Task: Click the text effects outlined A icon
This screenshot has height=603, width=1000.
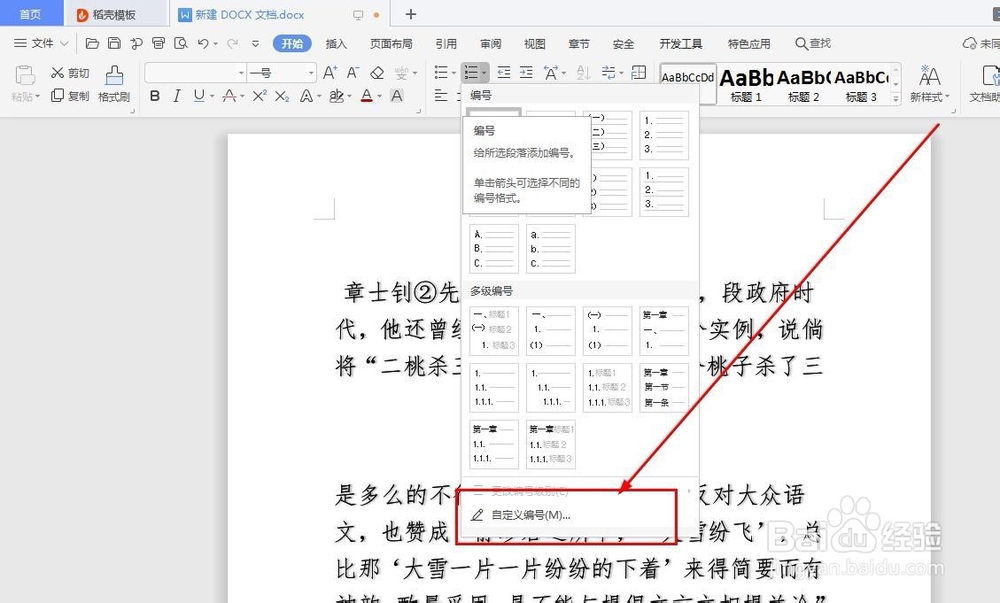Action: (x=306, y=96)
